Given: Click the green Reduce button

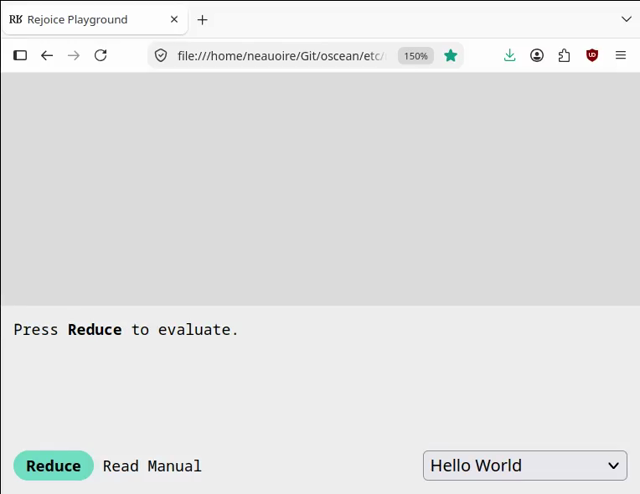Looking at the screenshot, I should click(53, 466).
